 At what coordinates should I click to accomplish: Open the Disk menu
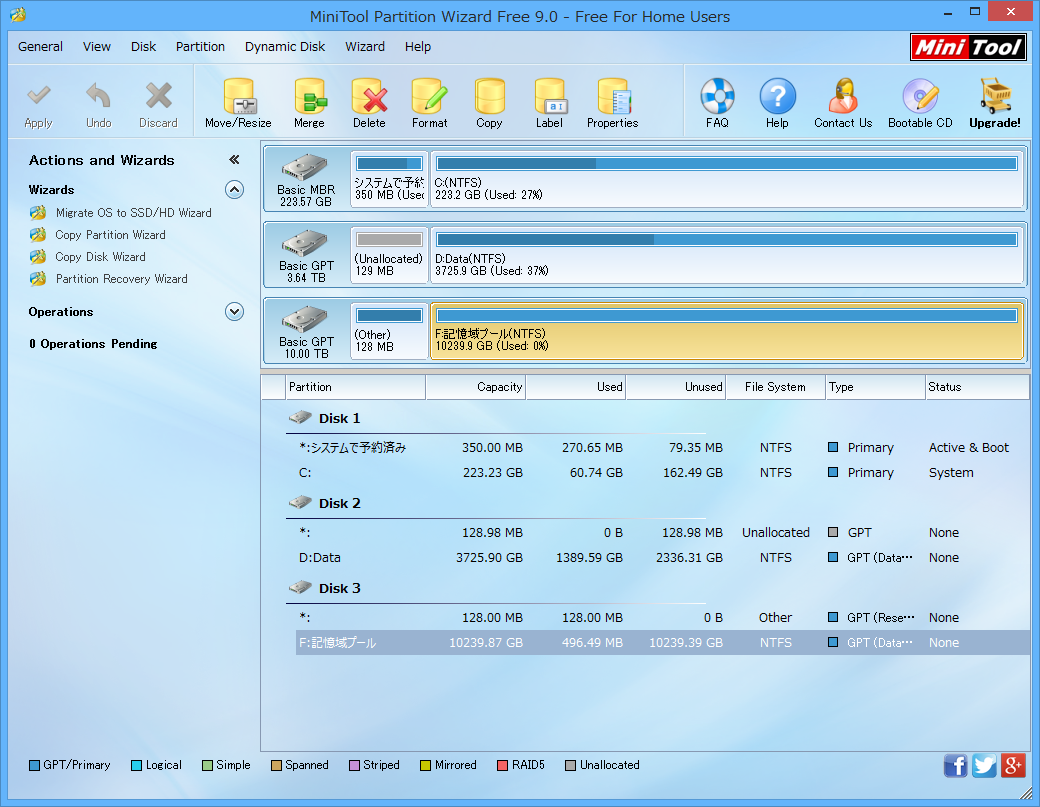[x=143, y=46]
